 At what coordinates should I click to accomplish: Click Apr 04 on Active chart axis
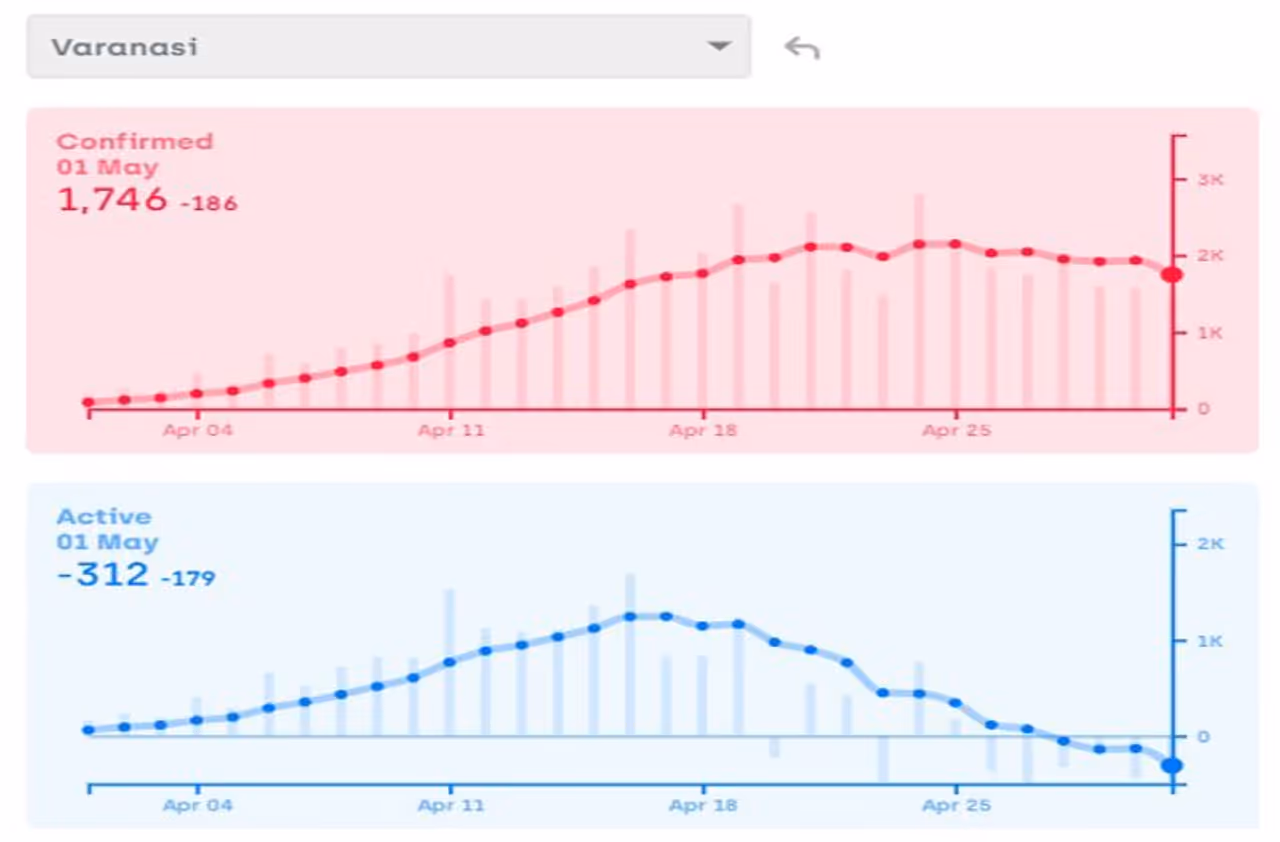(197, 805)
